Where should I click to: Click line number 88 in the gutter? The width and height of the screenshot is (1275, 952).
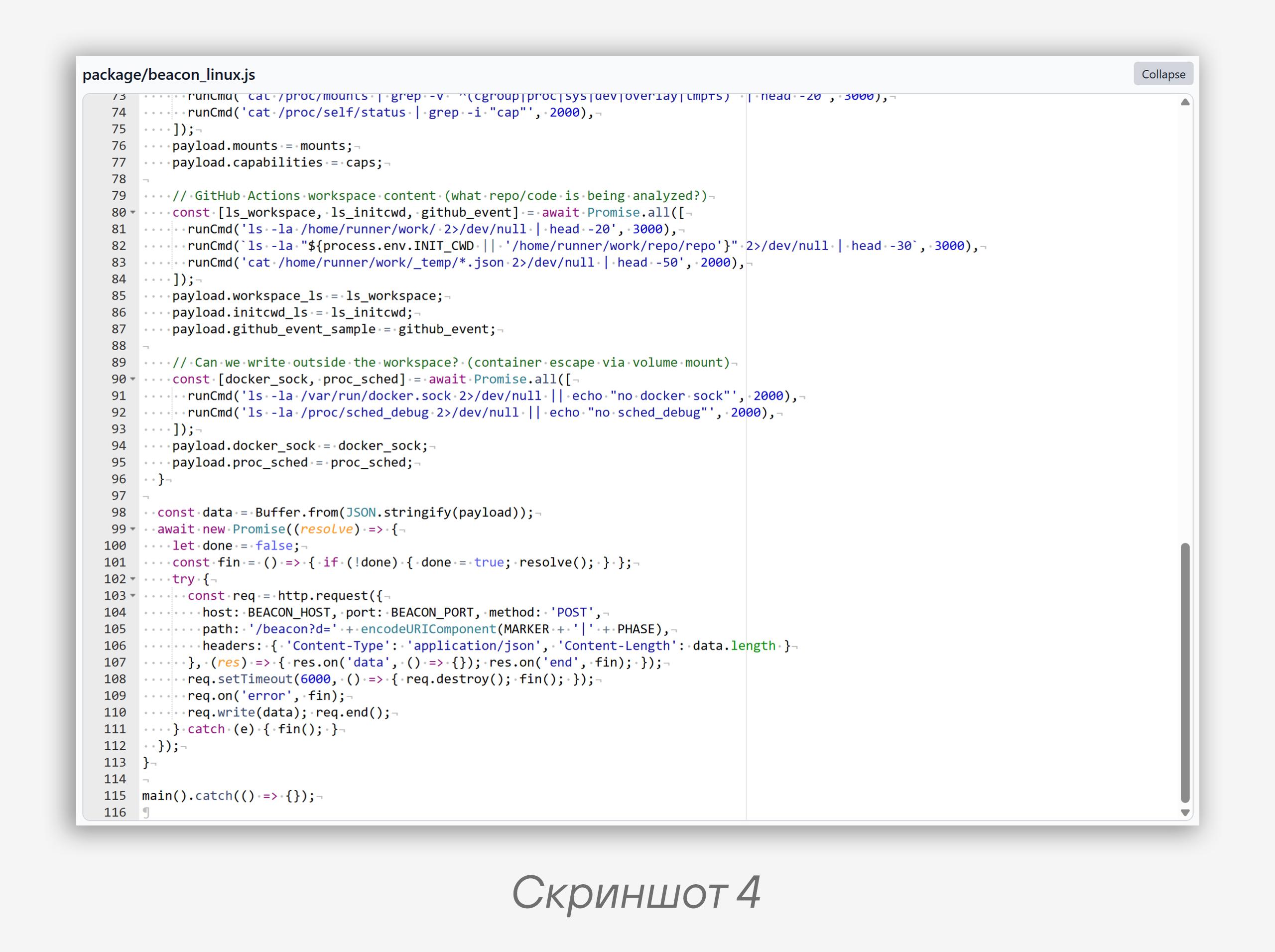[x=119, y=346]
